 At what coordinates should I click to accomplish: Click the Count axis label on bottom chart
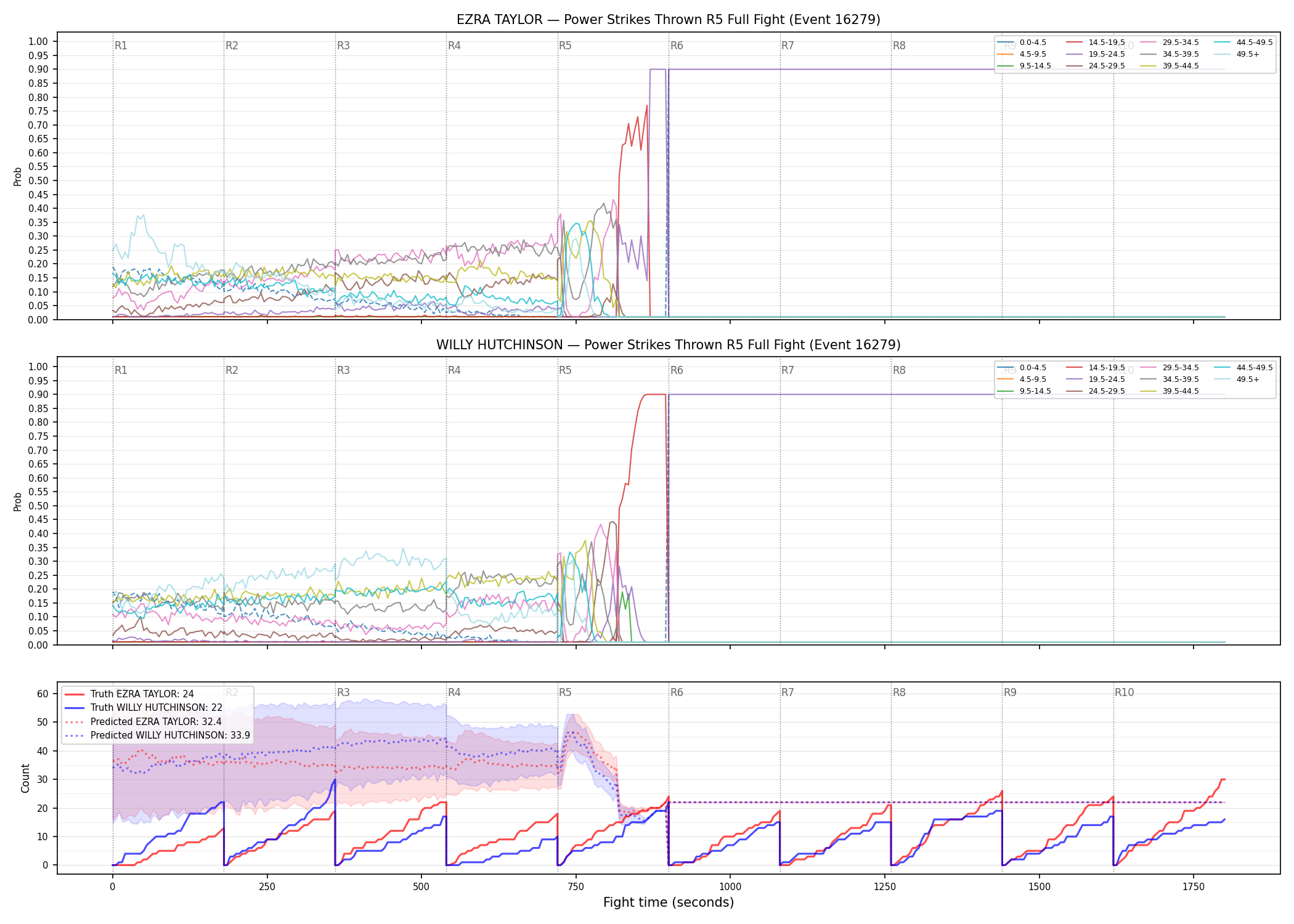click(x=25, y=778)
